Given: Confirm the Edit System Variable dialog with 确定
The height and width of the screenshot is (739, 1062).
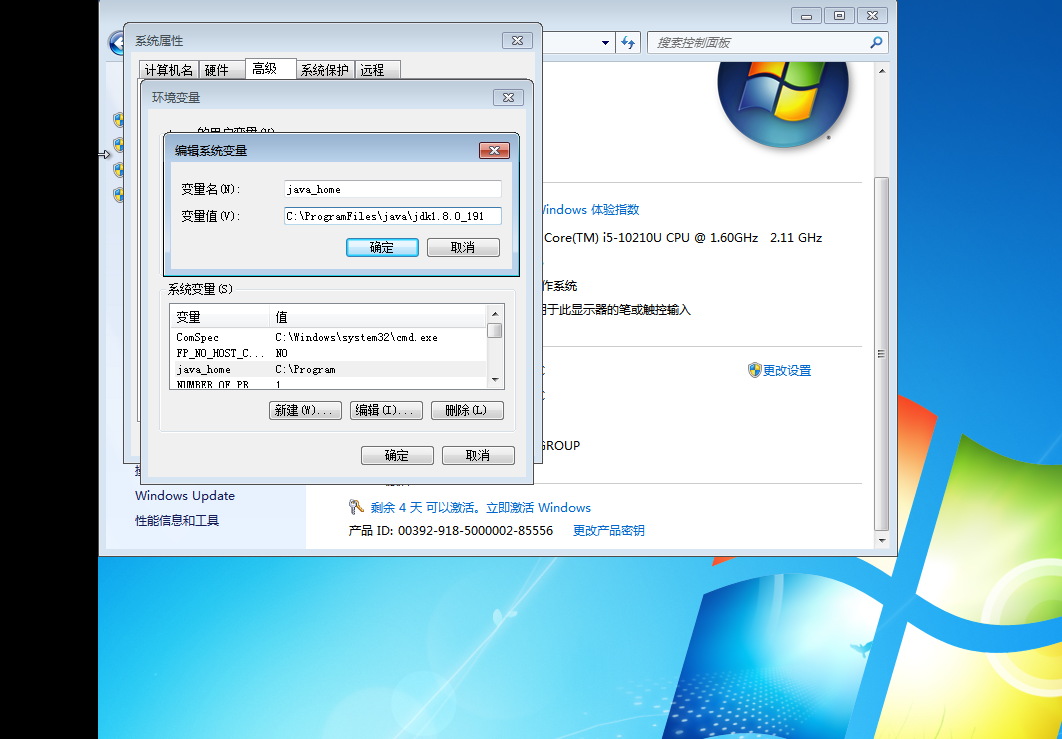Looking at the screenshot, I should click(382, 247).
